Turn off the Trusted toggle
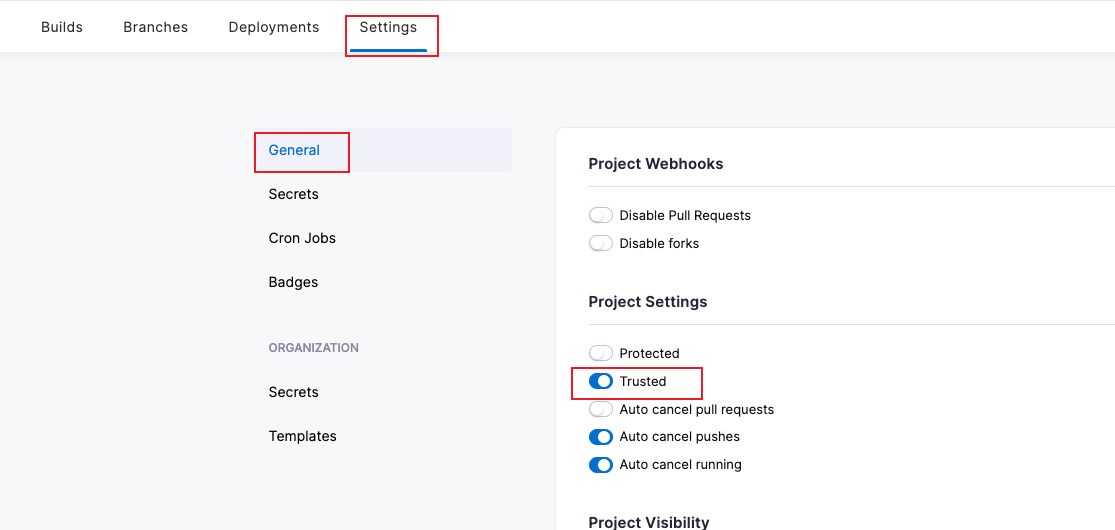Screen dimensions: 1115x530 [601, 381]
